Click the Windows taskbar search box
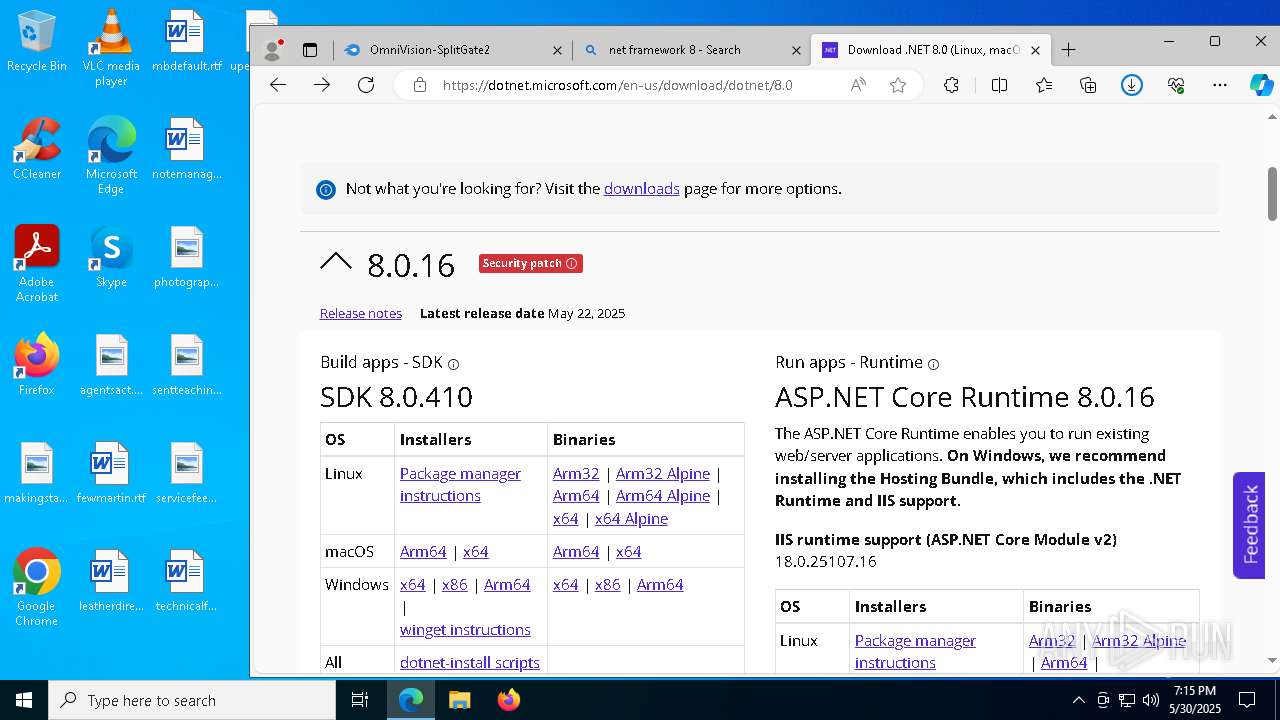Viewport: 1280px width, 720px height. click(x=192, y=700)
